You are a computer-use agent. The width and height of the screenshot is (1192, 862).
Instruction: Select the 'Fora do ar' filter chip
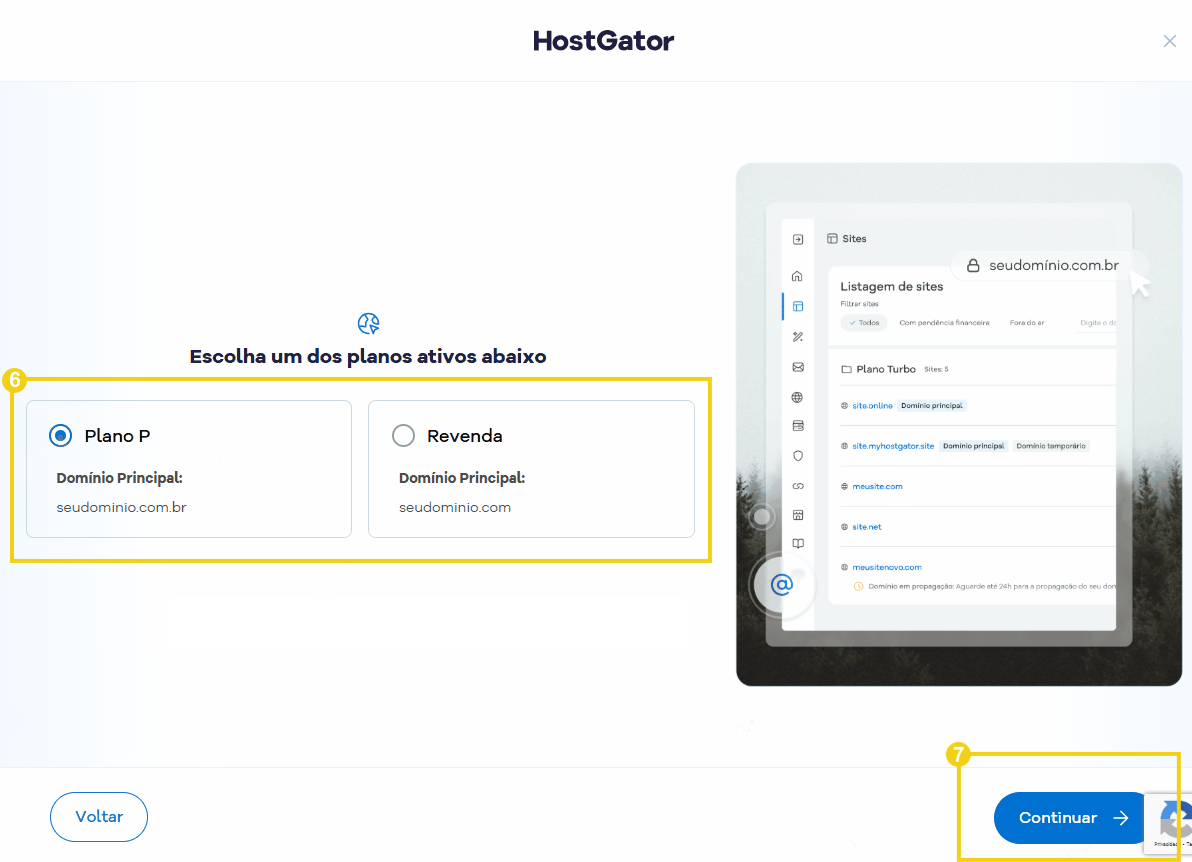1026,323
